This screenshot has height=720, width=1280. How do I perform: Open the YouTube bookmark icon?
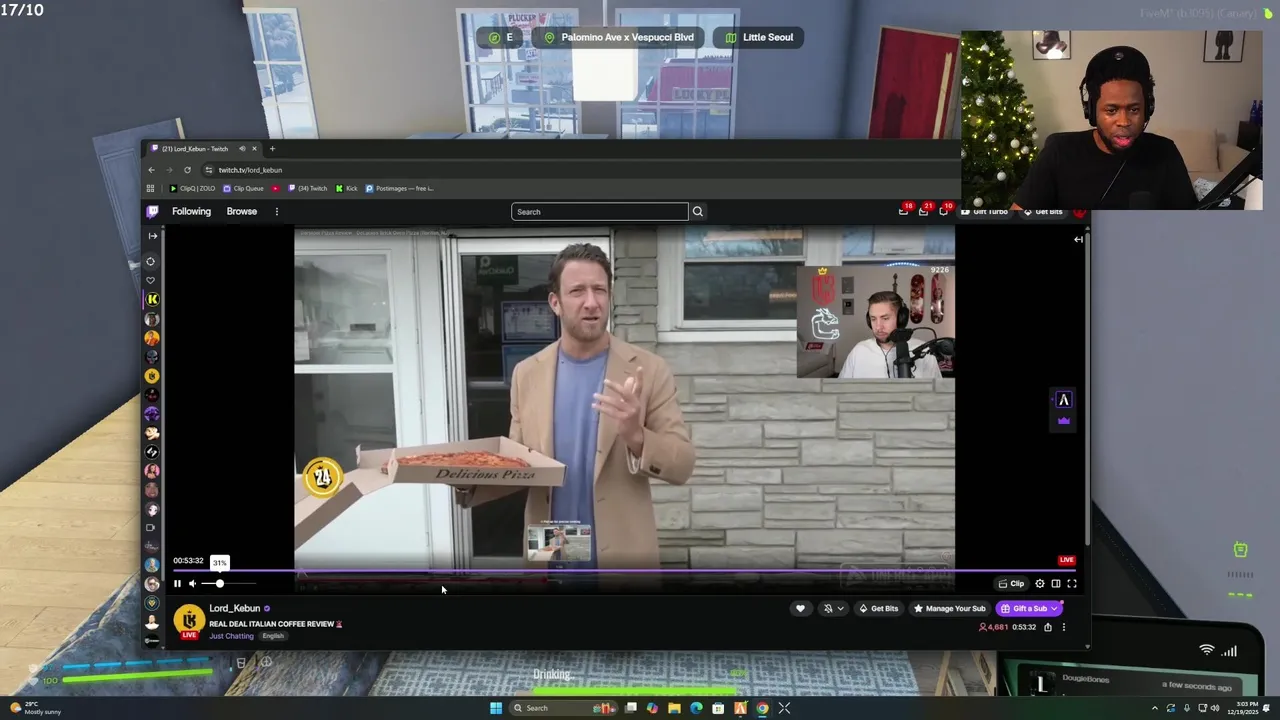pos(276,188)
